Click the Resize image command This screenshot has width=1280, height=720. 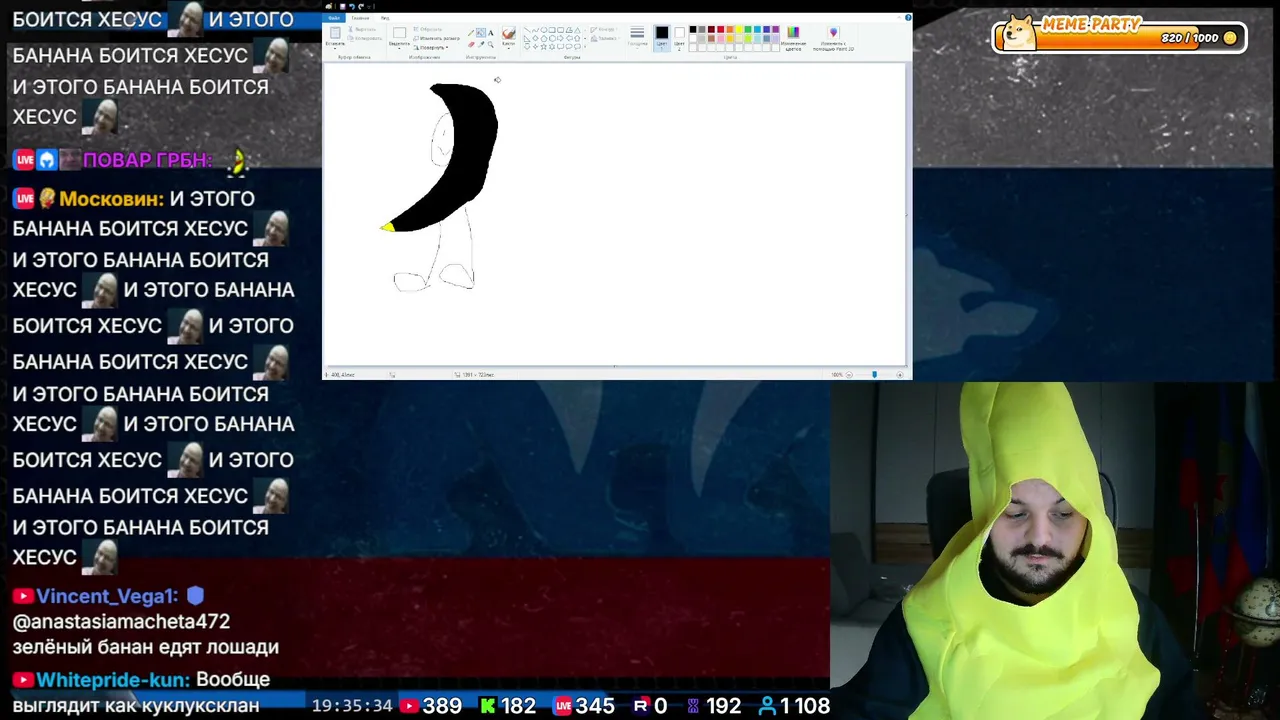point(436,38)
